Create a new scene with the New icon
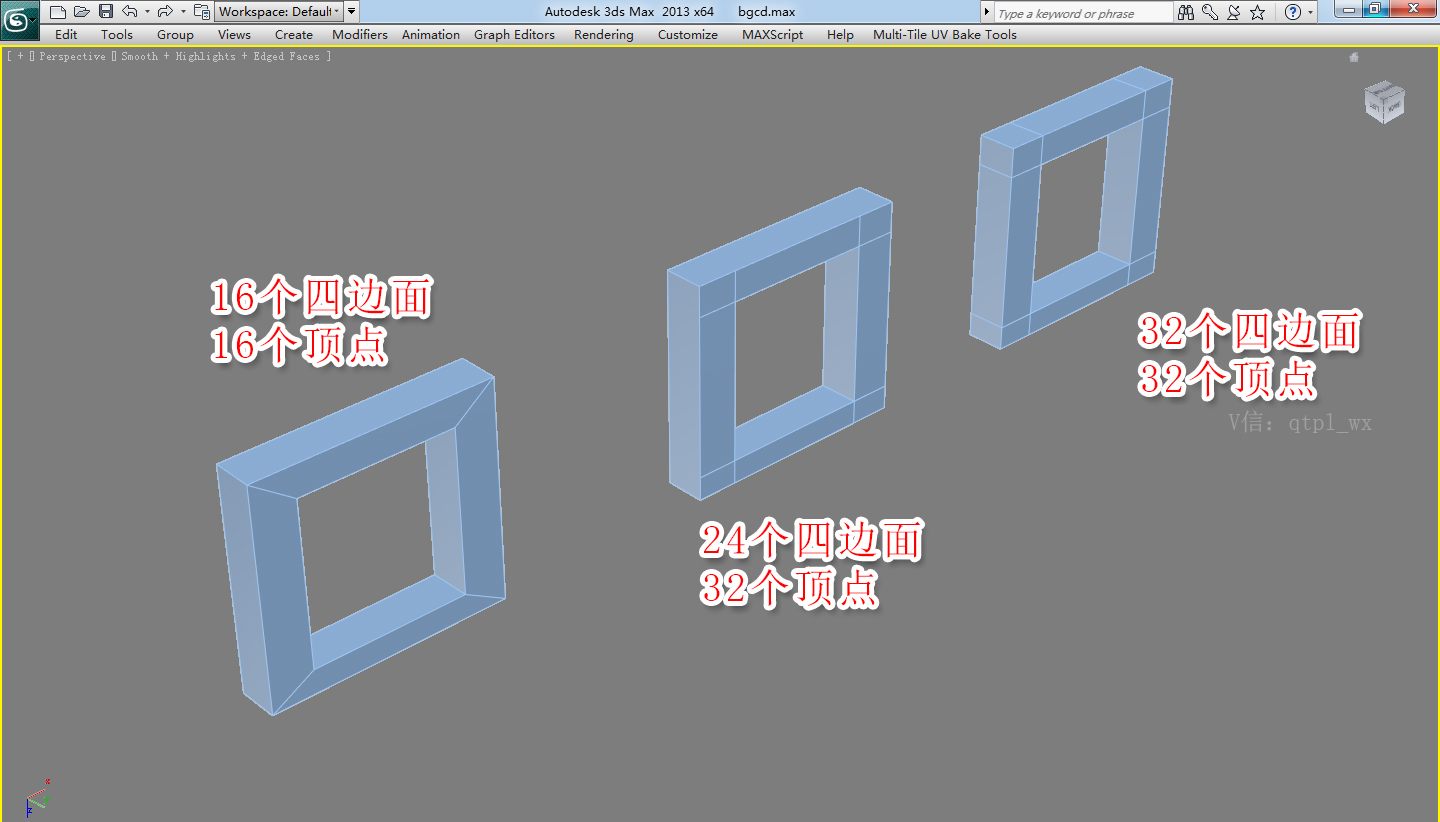The height and width of the screenshot is (822, 1440). point(57,11)
